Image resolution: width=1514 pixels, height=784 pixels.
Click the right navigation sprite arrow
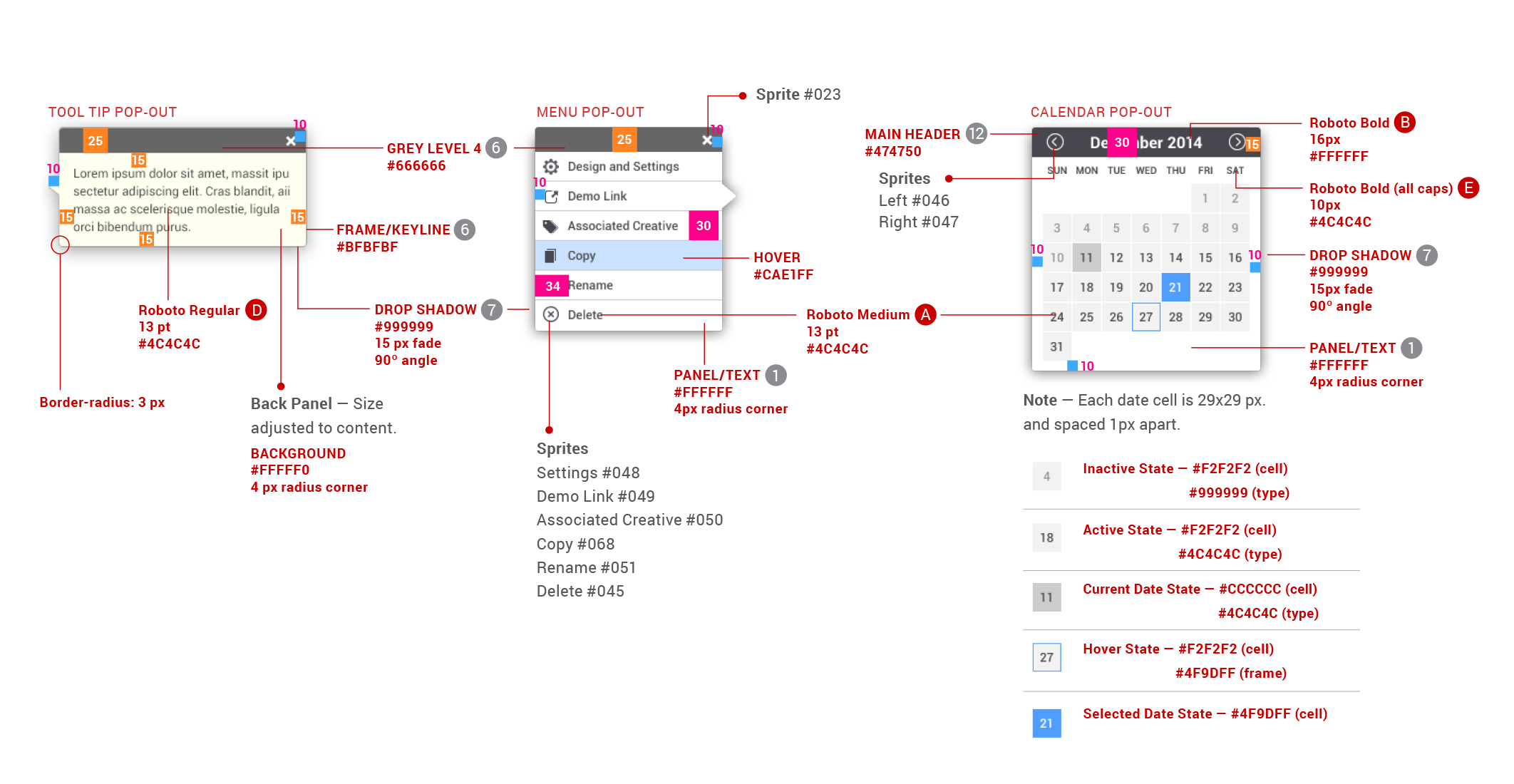tap(1240, 145)
